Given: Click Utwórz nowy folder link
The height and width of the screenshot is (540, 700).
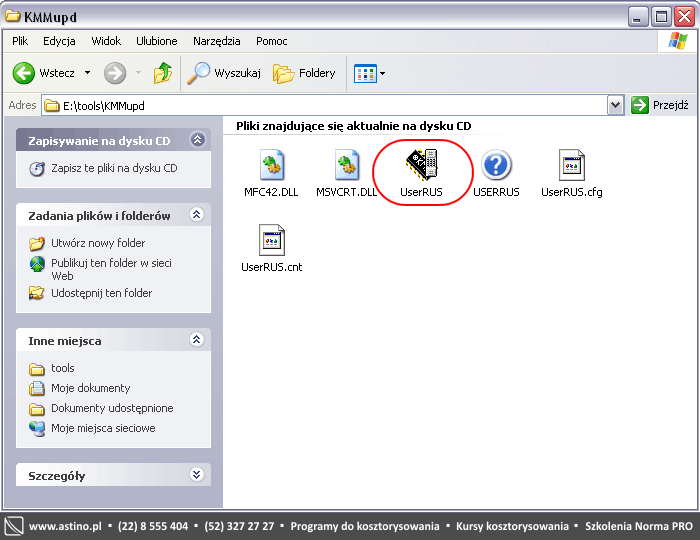Looking at the screenshot, I should coord(98,243).
